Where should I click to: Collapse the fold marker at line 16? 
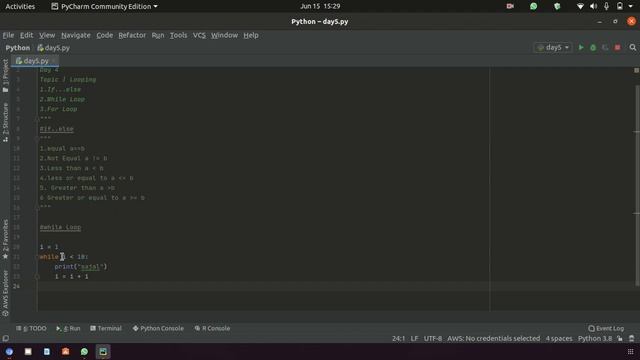point(37,207)
